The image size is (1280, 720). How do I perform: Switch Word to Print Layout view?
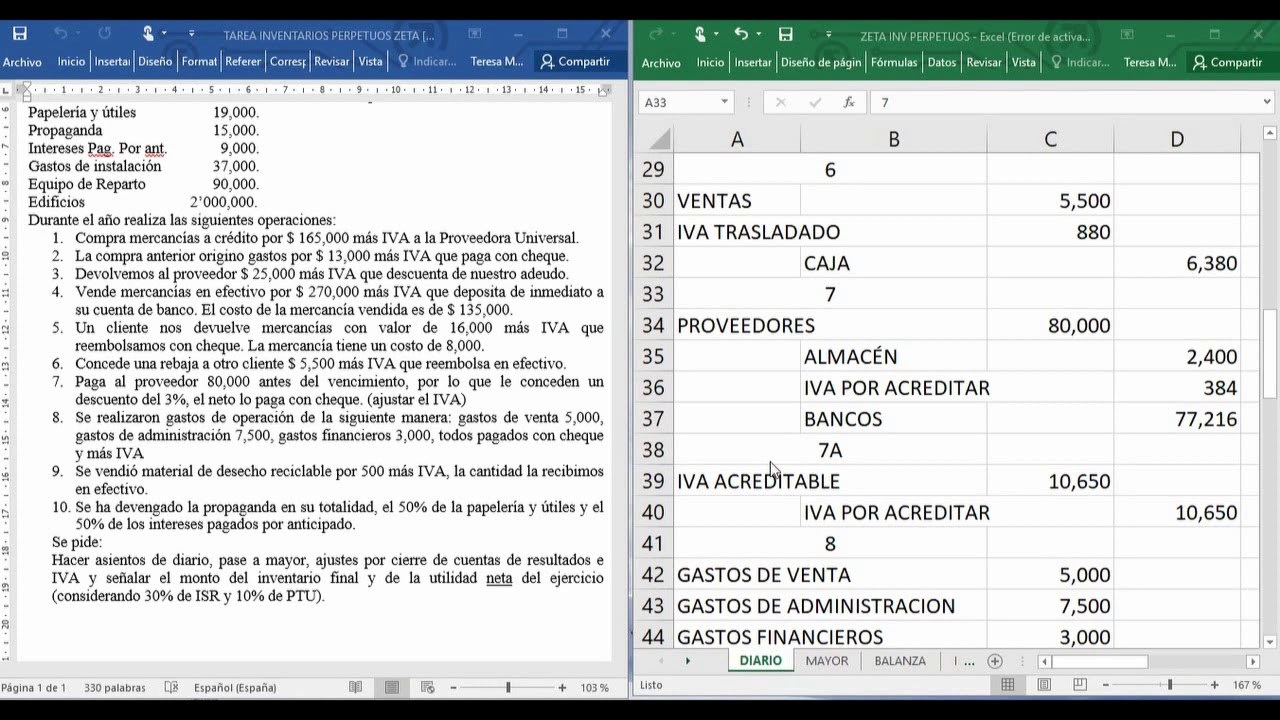pos(392,687)
